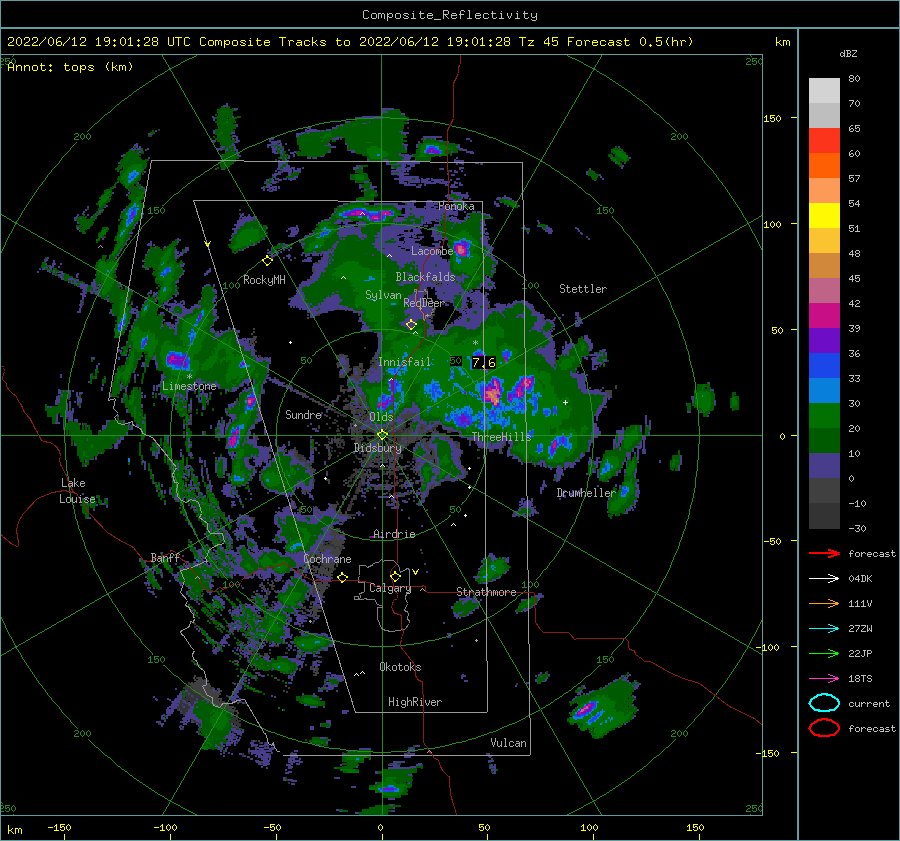Screen dimensions: 900x841
Task: Click the Limestone label
Action: click(189, 386)
